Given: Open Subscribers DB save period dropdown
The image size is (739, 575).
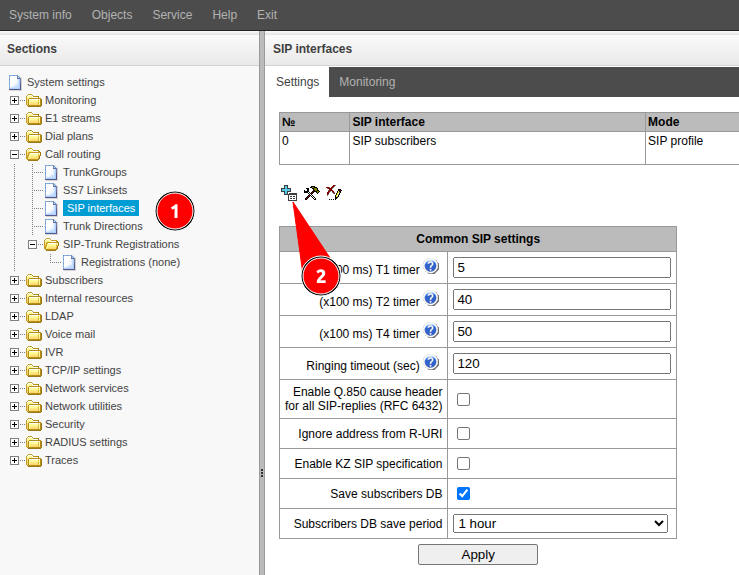Looking at the screenshot, I should pos(560,523).
